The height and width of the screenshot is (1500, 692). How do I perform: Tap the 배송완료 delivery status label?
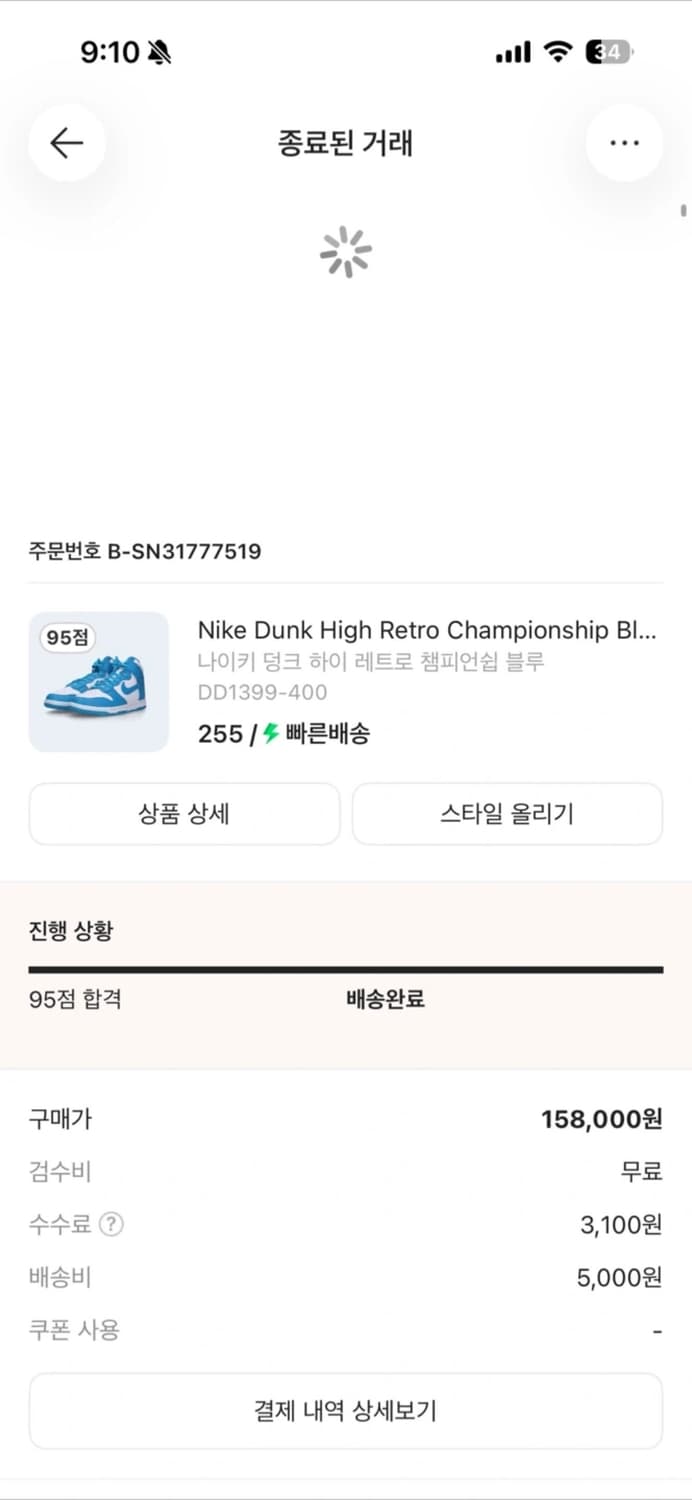pyautogui.click(x=382, y=999)
